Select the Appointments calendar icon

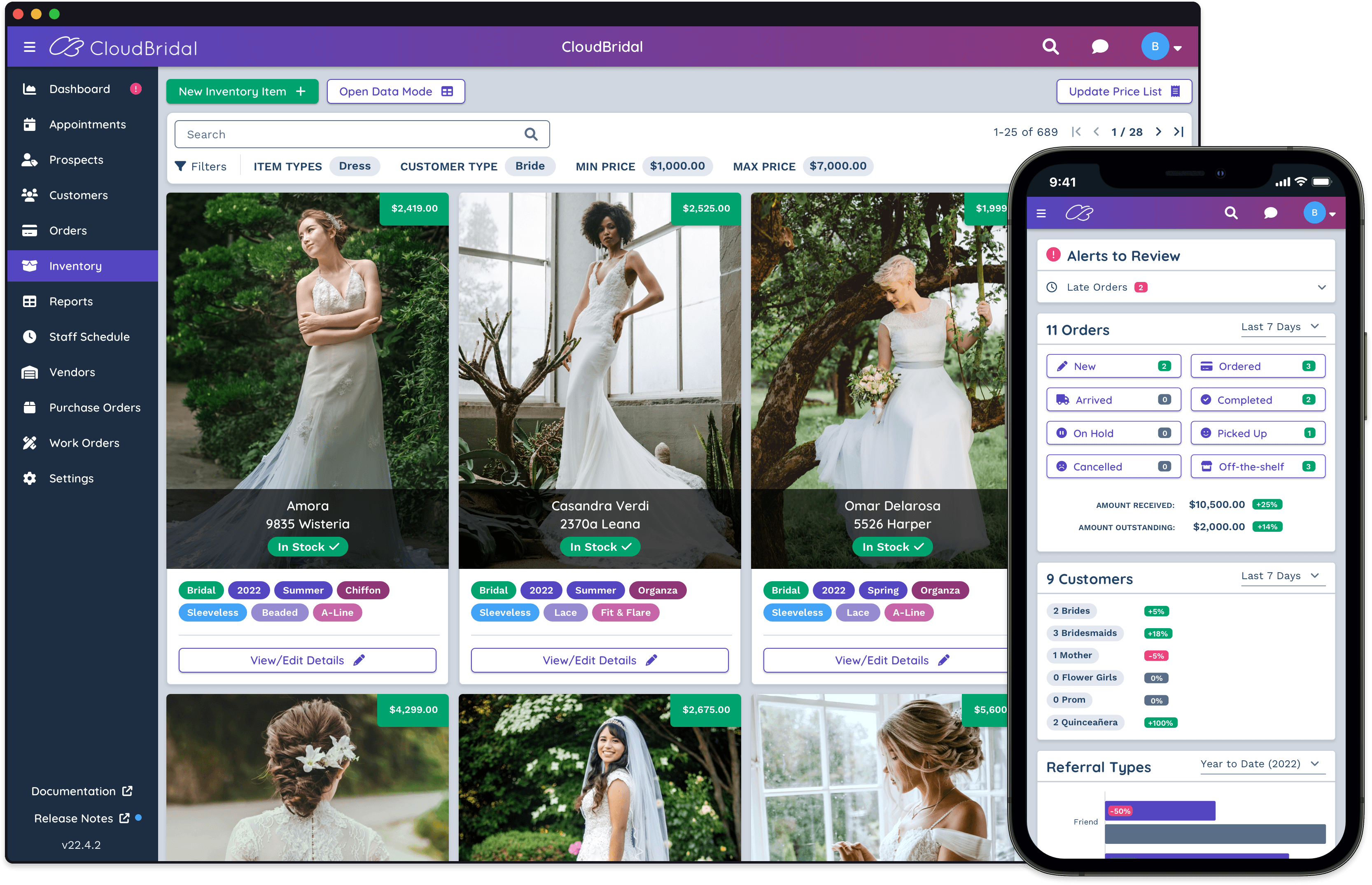point(29,124)
